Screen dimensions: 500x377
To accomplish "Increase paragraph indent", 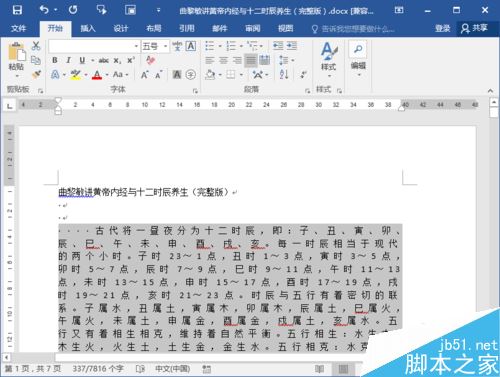I will (292, 46).
